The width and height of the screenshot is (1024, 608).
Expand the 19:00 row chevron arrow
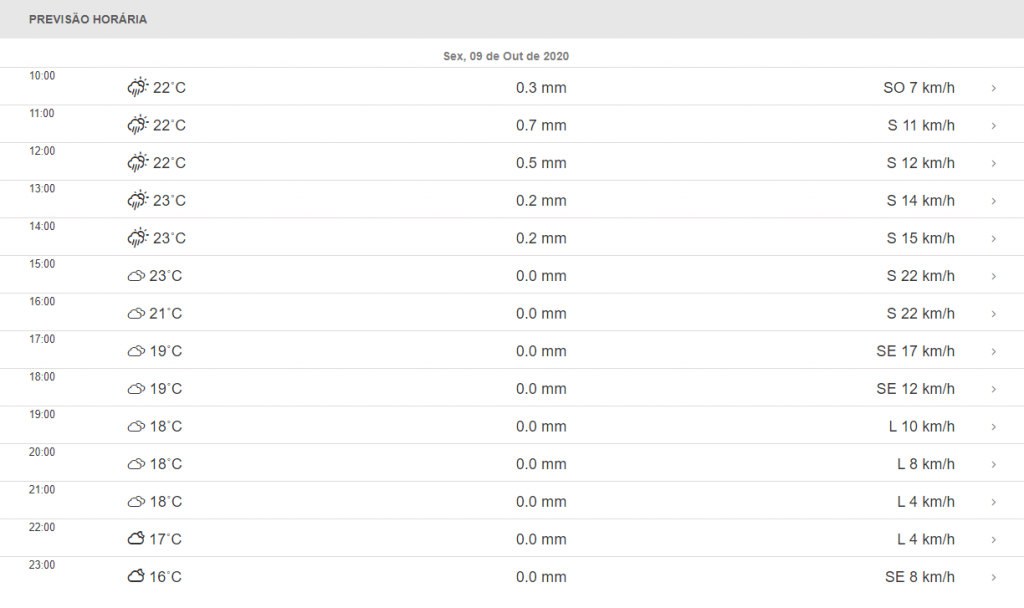click(x=993, y=427)
